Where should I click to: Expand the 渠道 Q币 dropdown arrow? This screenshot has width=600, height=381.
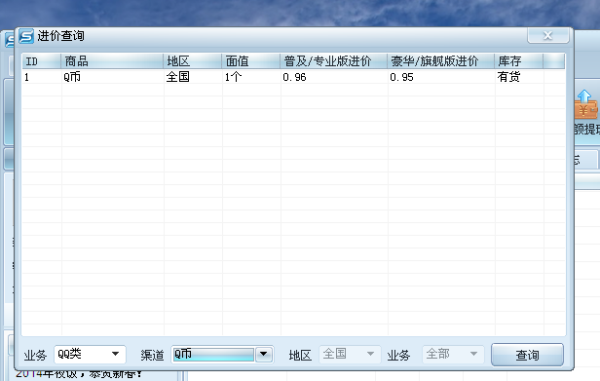264,354
